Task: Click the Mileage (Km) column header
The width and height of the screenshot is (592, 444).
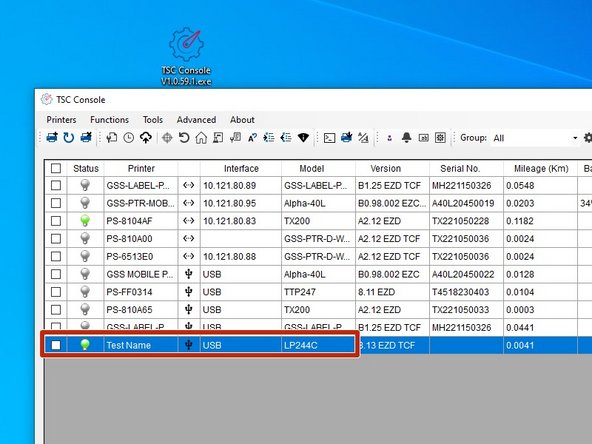Action: tap(541, 168)
